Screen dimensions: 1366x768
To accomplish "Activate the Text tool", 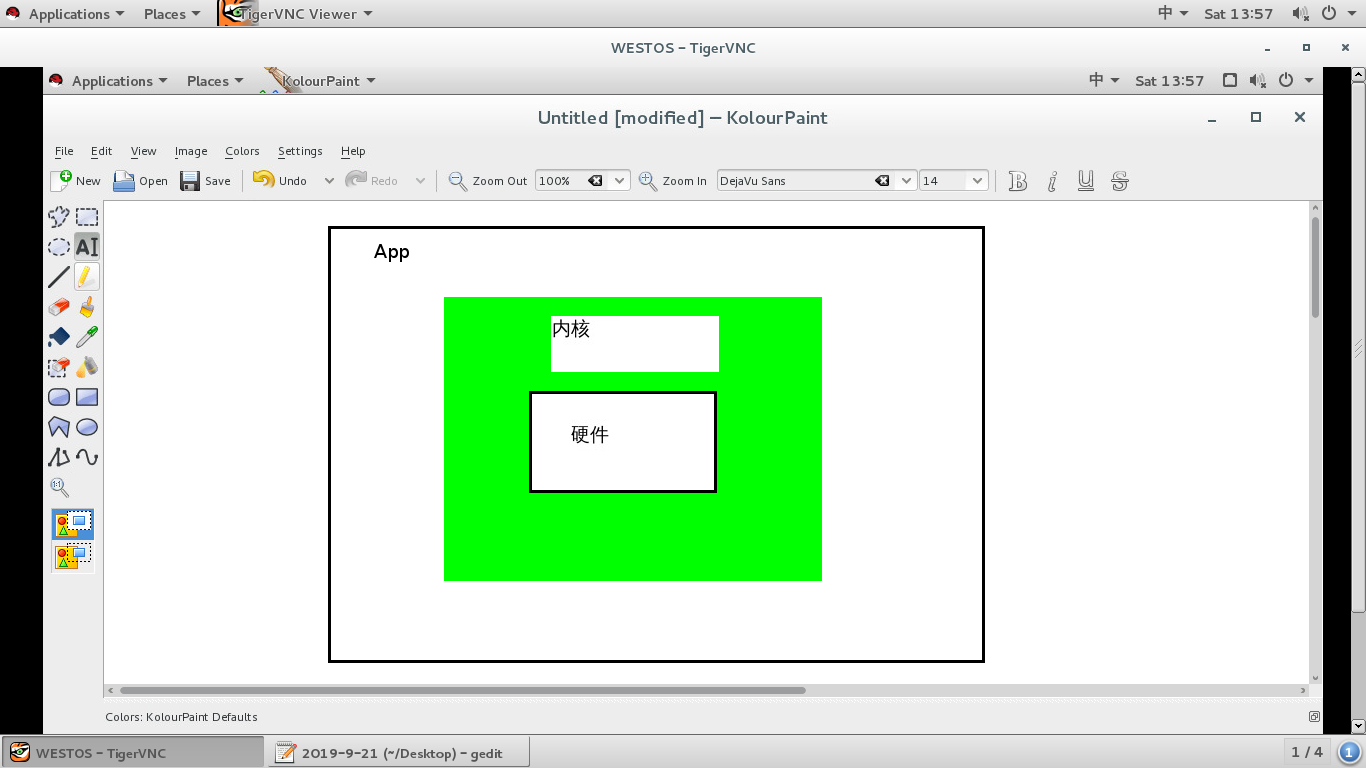I will point(87,247).
